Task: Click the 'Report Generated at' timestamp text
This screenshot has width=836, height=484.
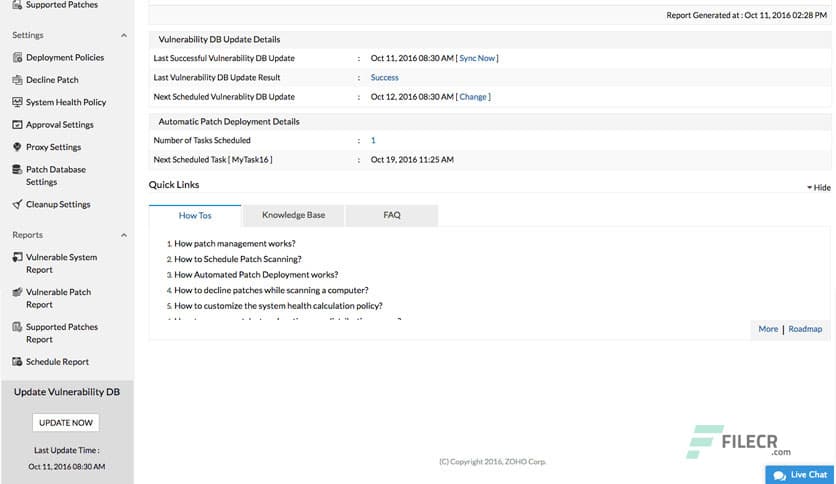Action: click(746, 15)
